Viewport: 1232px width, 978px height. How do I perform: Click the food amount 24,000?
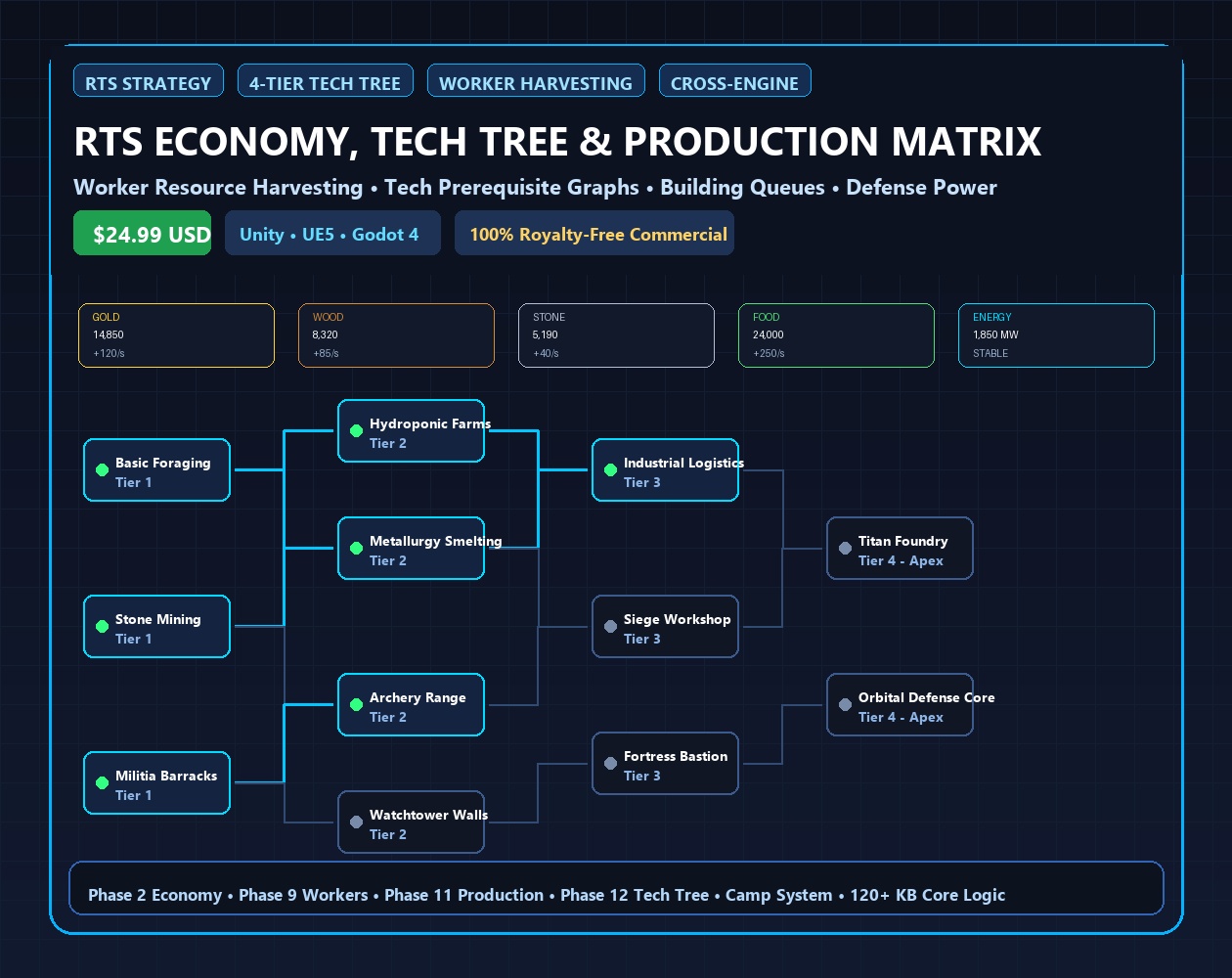769,334
